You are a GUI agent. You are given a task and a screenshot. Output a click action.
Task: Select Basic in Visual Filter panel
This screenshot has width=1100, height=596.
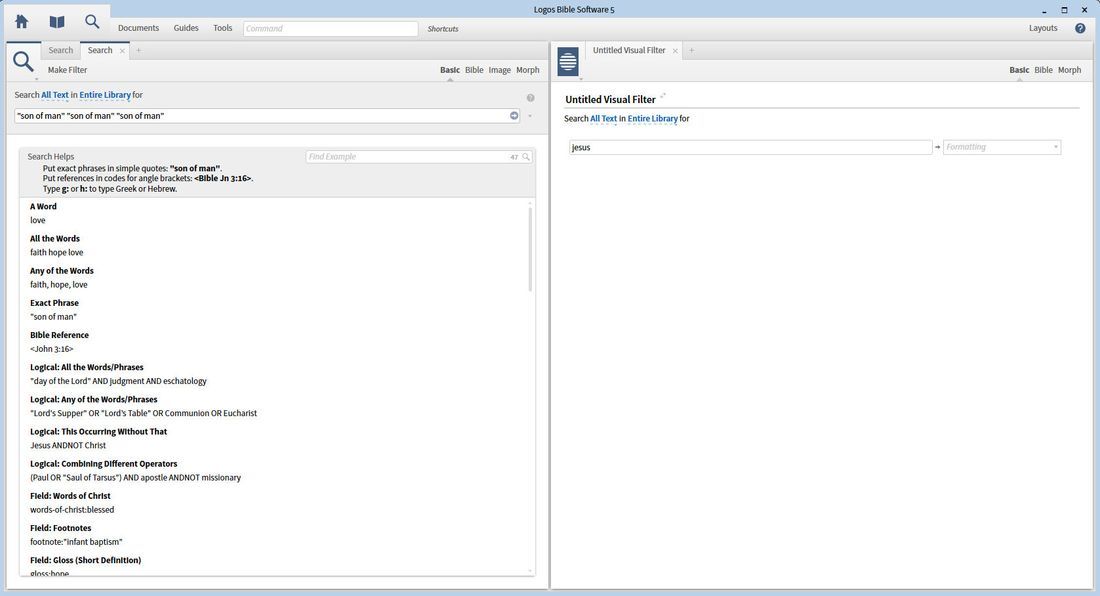(x=1019, y=70)
